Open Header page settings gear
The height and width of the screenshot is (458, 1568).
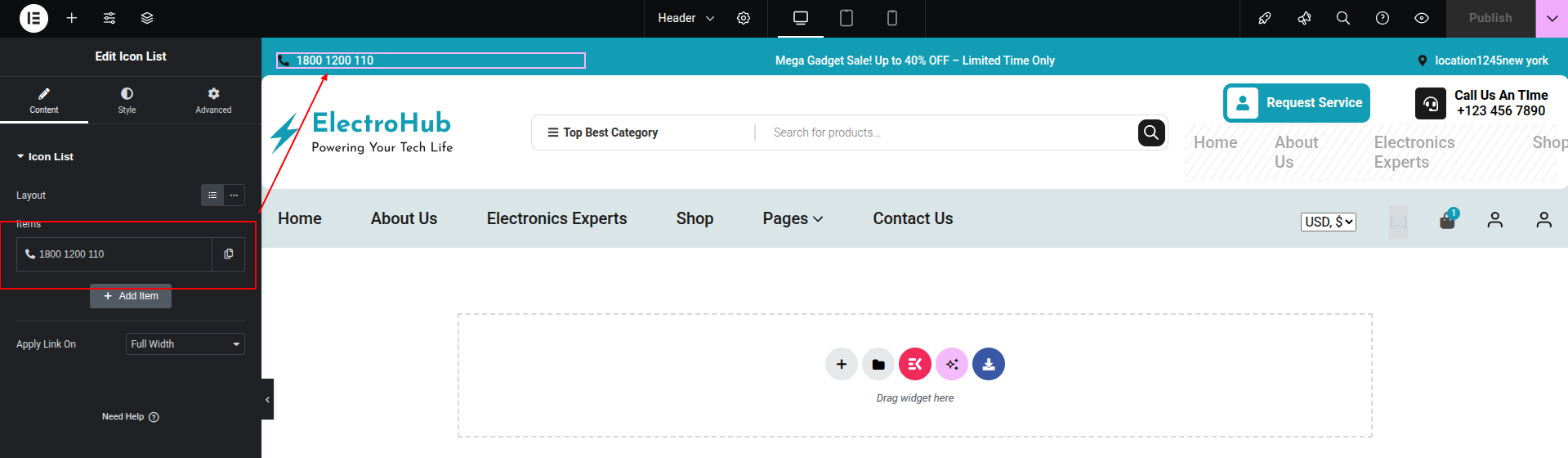(x=744, y=18)
